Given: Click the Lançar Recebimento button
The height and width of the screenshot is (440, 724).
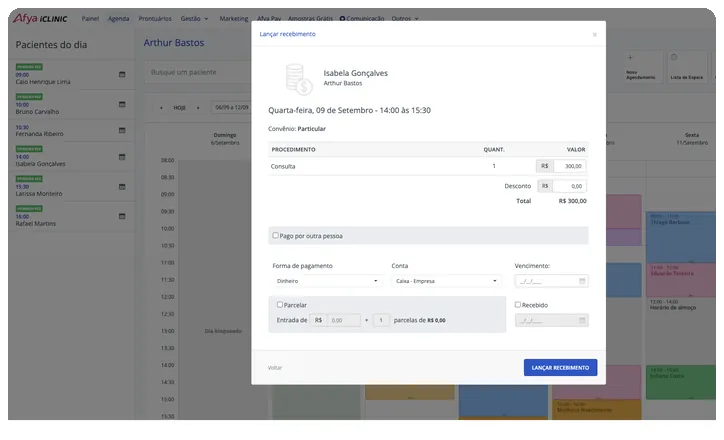Looking at the screenshot, I should pos(560,368).
